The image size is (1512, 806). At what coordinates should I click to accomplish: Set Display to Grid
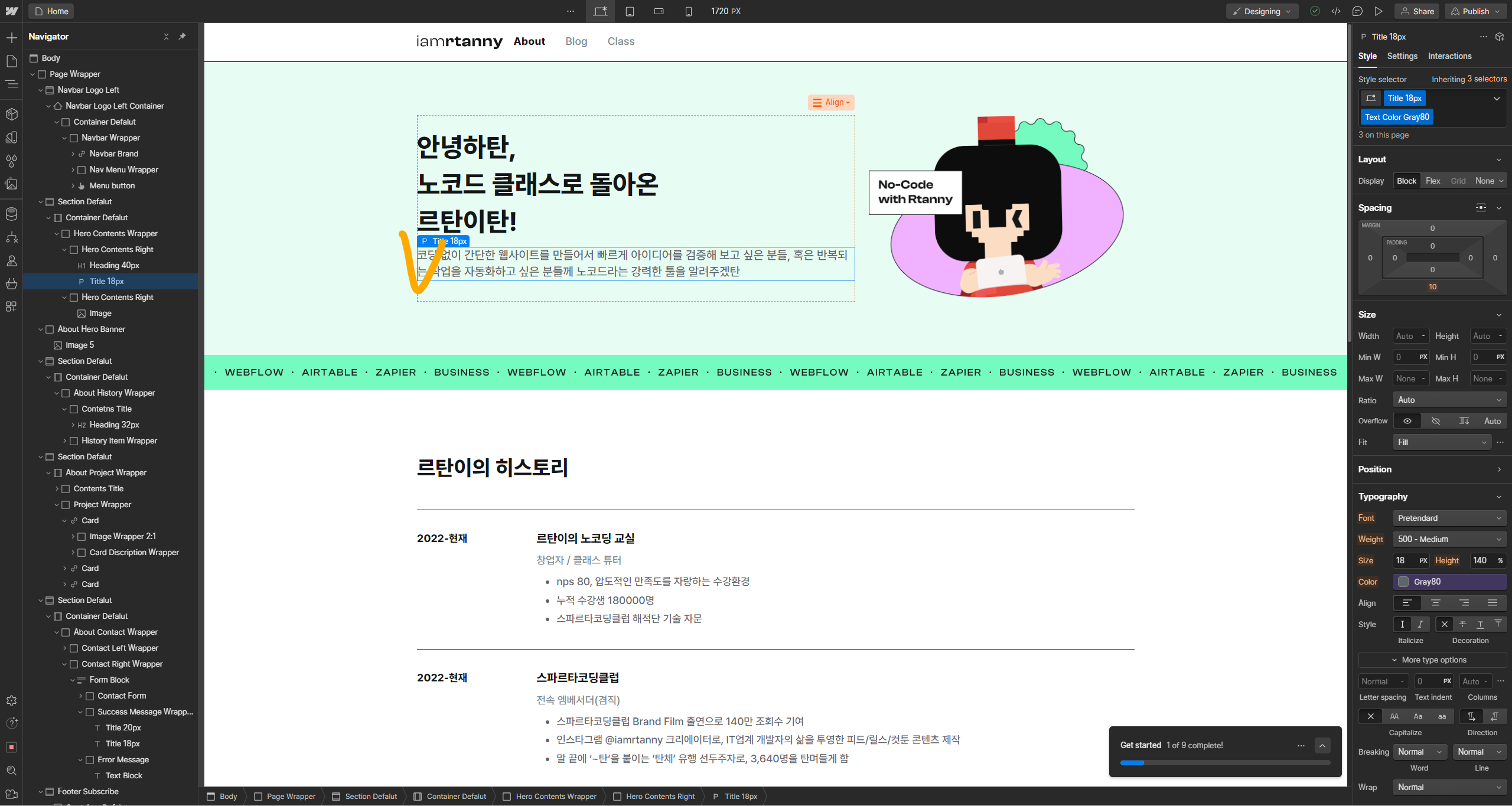tap(1458, 181)
